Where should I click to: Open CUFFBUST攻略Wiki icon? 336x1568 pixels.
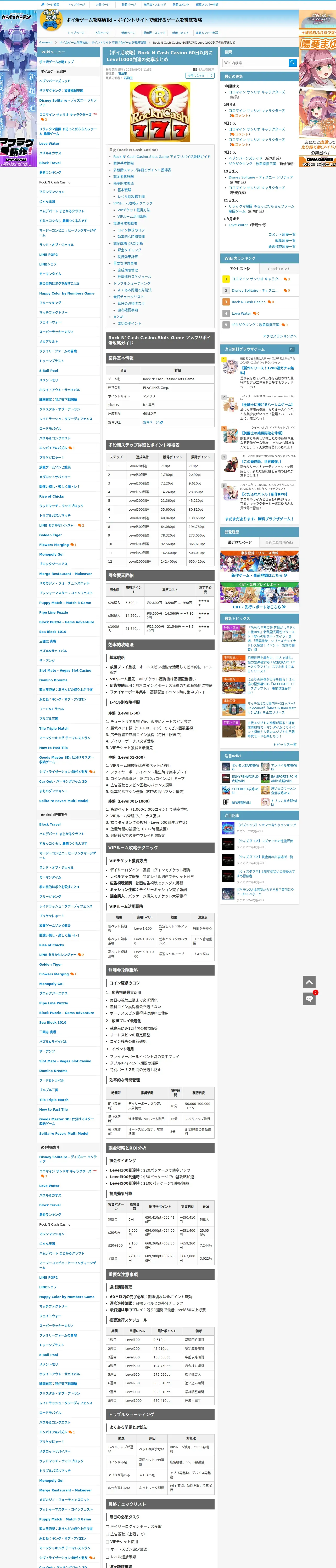click(x=226, y=790)
